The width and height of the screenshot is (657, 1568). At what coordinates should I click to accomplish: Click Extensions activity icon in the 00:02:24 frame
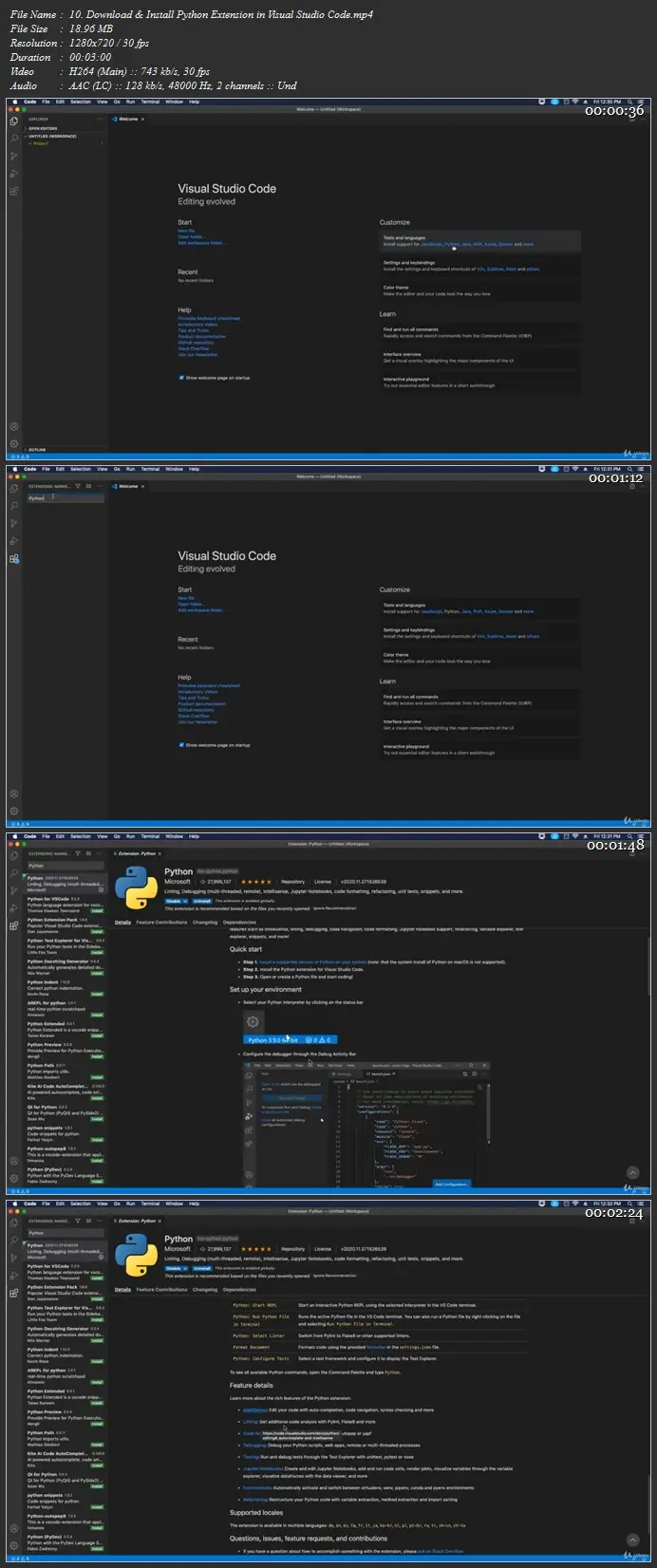click(13, 1293)
